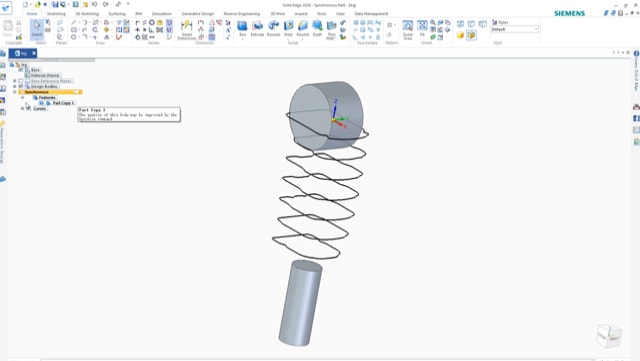640x361 pixels.
Task: Open the Styles Default dropdown
Action: [514, 29]
